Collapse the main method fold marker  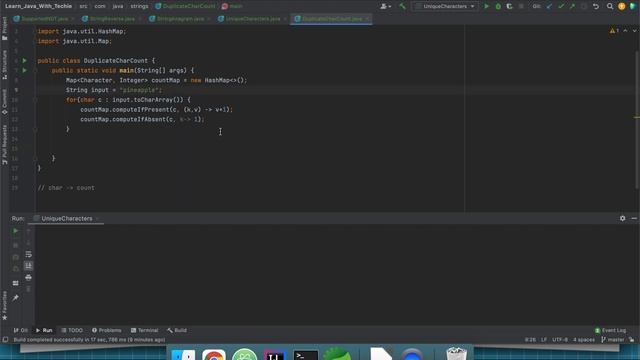click(36, 70)
